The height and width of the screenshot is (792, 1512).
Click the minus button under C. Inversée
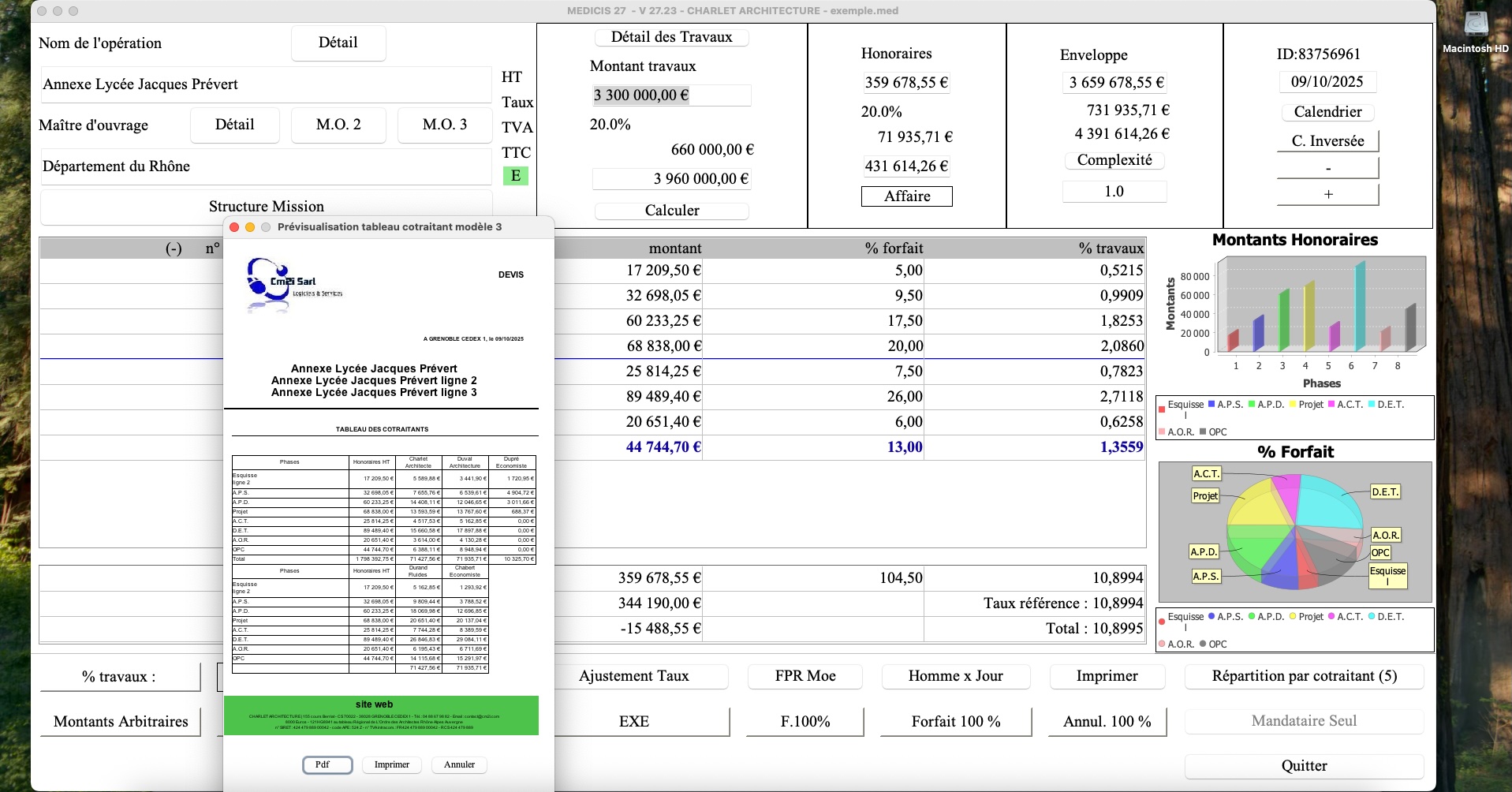[1327, 168]
